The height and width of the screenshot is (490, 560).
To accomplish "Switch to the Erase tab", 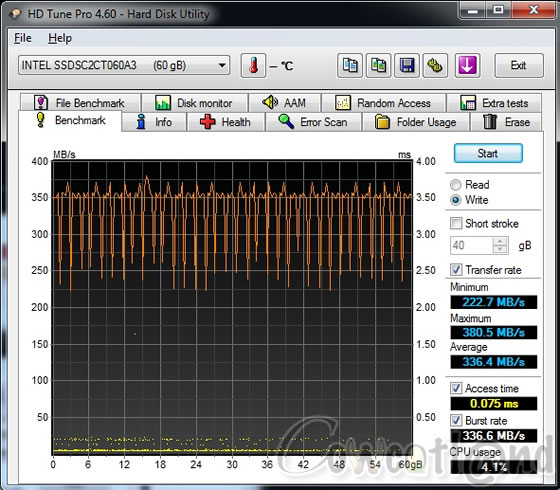I will click(x=506, y=122).
